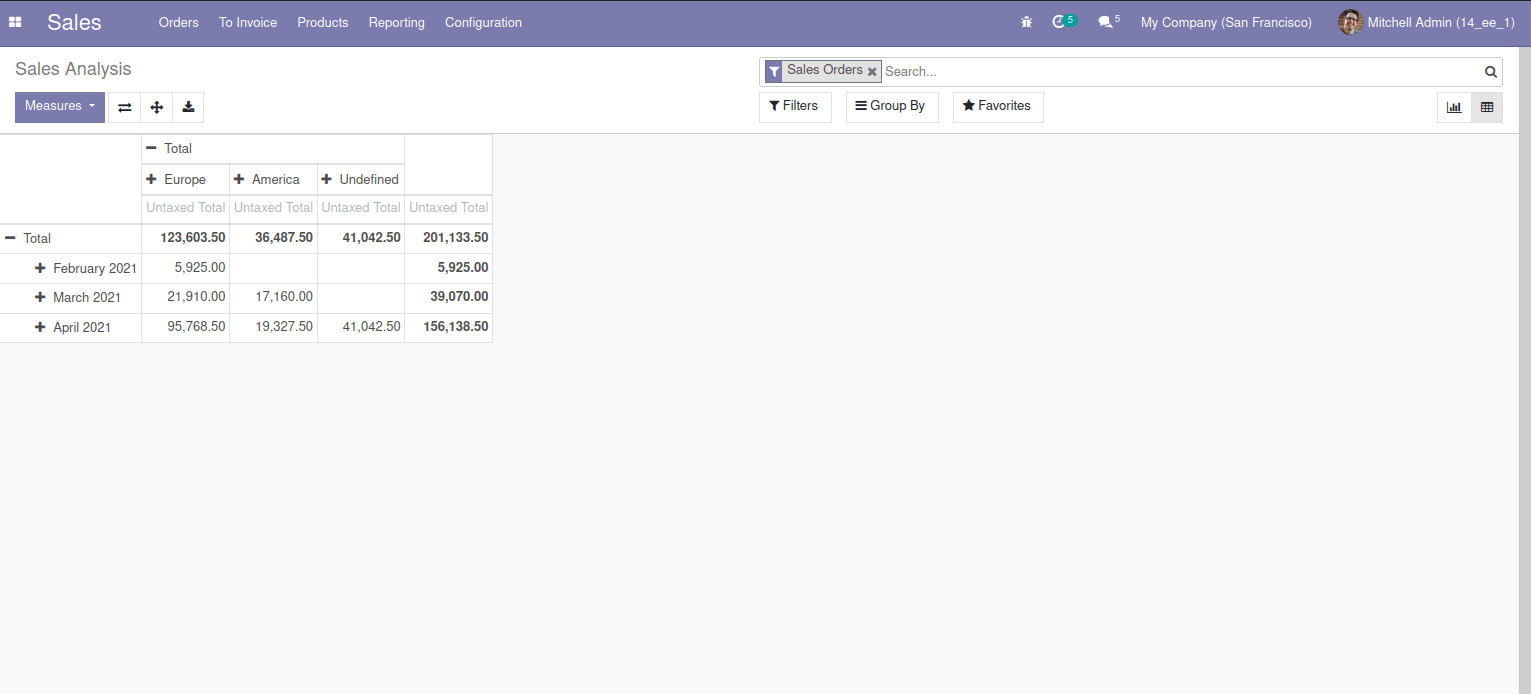Viewport: 1531px width, 694px height.
Task: Open the apps menu grid
Action: [15, 21]
